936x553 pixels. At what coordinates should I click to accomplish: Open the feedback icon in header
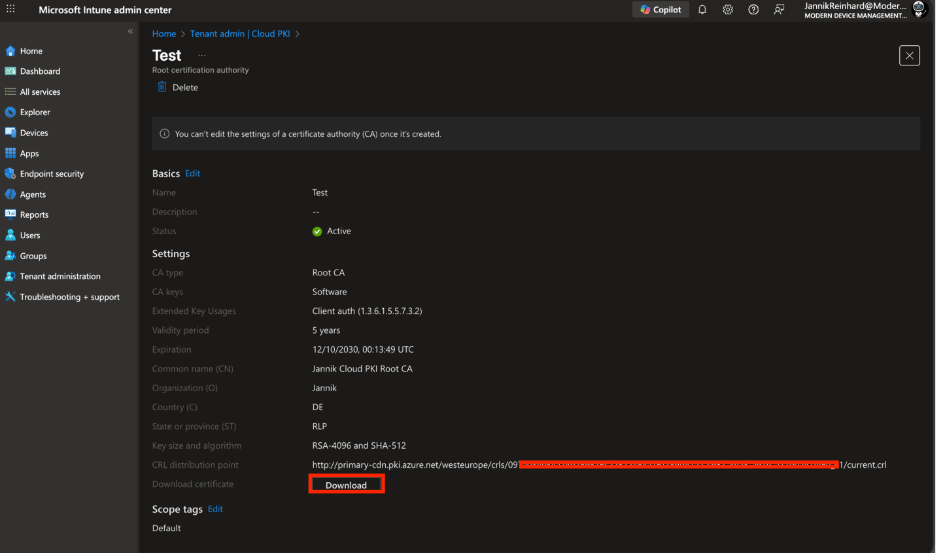coord(779,10)
